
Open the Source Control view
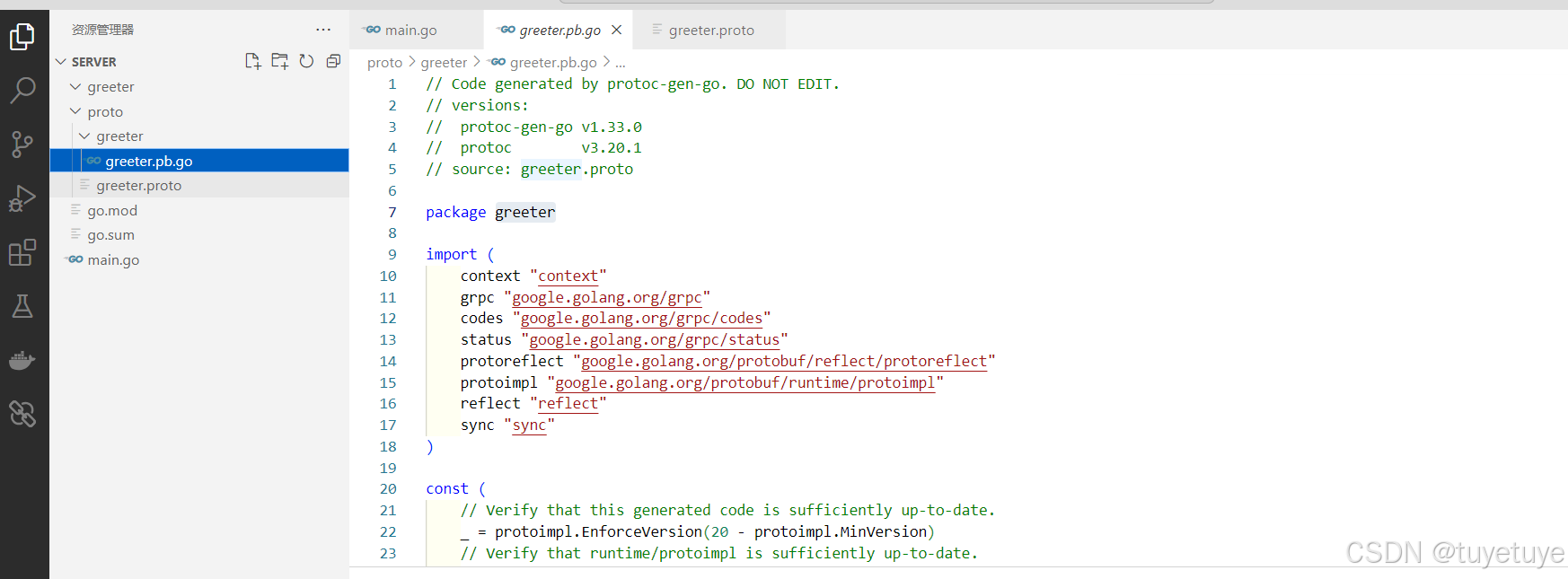(x=22, y=144)
